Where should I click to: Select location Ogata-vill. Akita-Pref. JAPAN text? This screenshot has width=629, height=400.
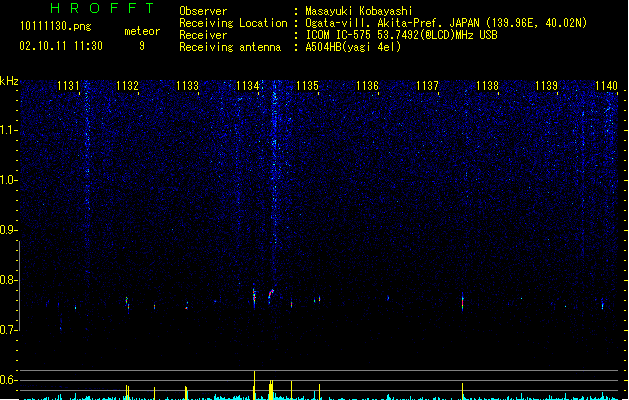pos(392,23)
